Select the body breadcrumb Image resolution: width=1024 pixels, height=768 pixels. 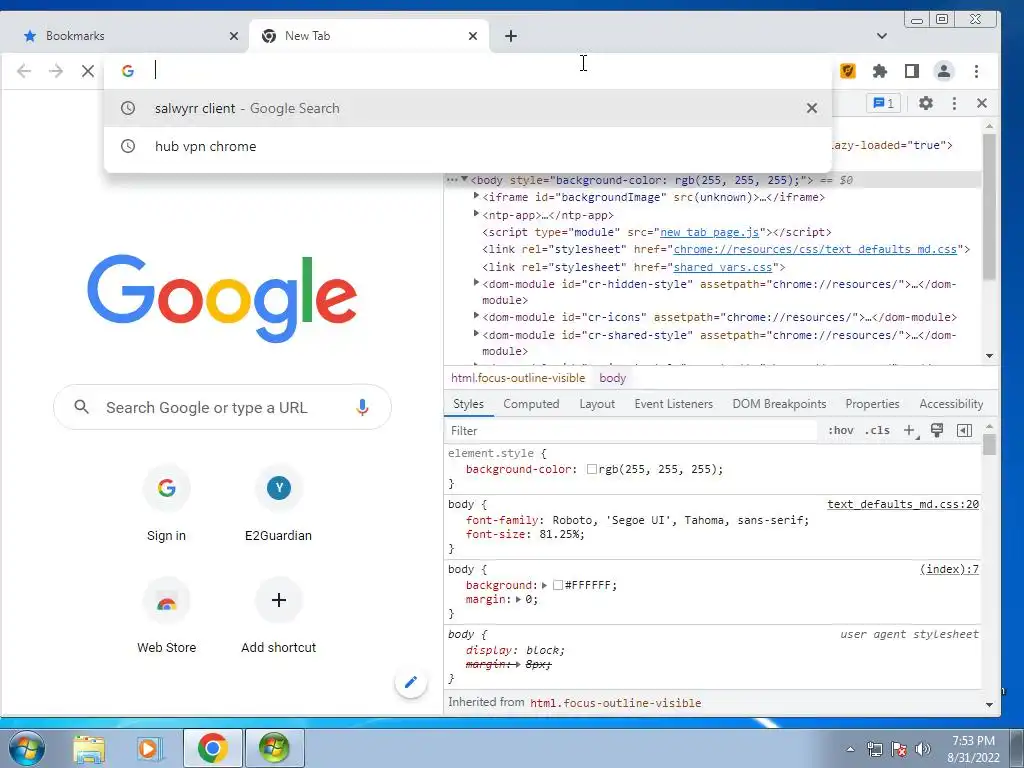point(613,378)
